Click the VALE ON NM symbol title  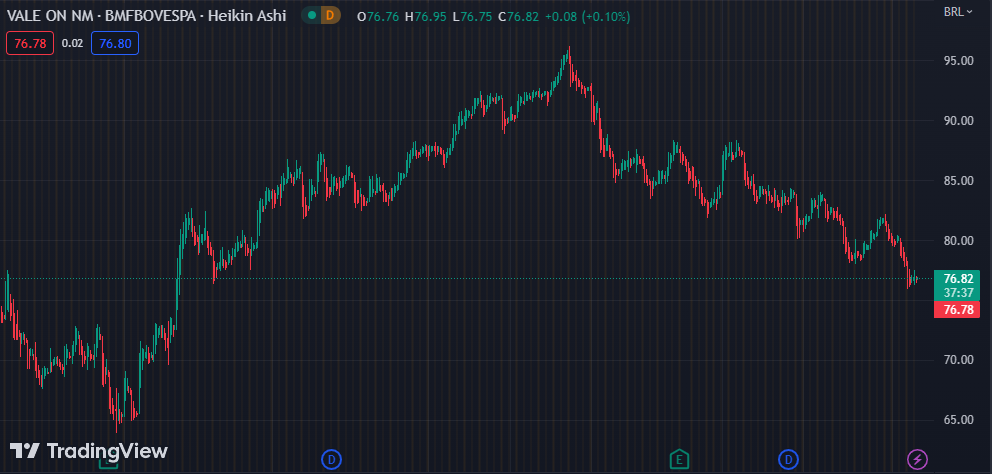pyautogui.click(x=52, y=16)
